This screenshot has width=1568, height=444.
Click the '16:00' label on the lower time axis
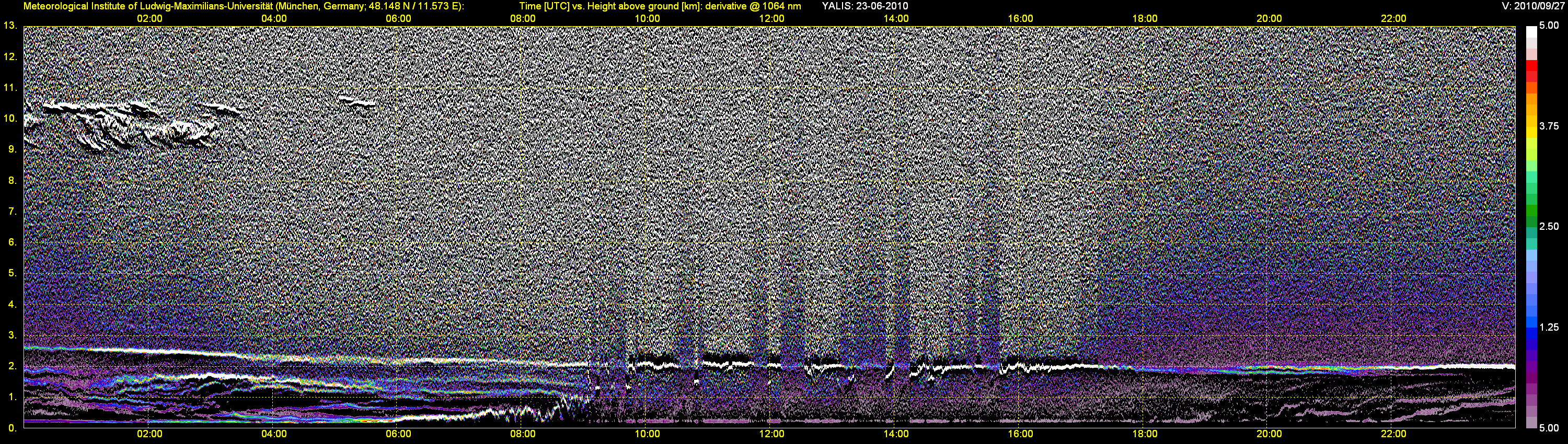point(1020,434)
